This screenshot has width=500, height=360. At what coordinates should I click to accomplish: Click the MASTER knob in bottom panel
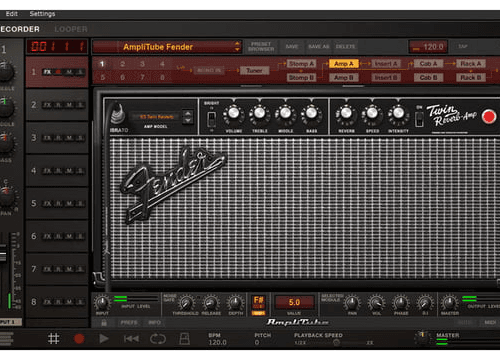(x=449, y=303)
